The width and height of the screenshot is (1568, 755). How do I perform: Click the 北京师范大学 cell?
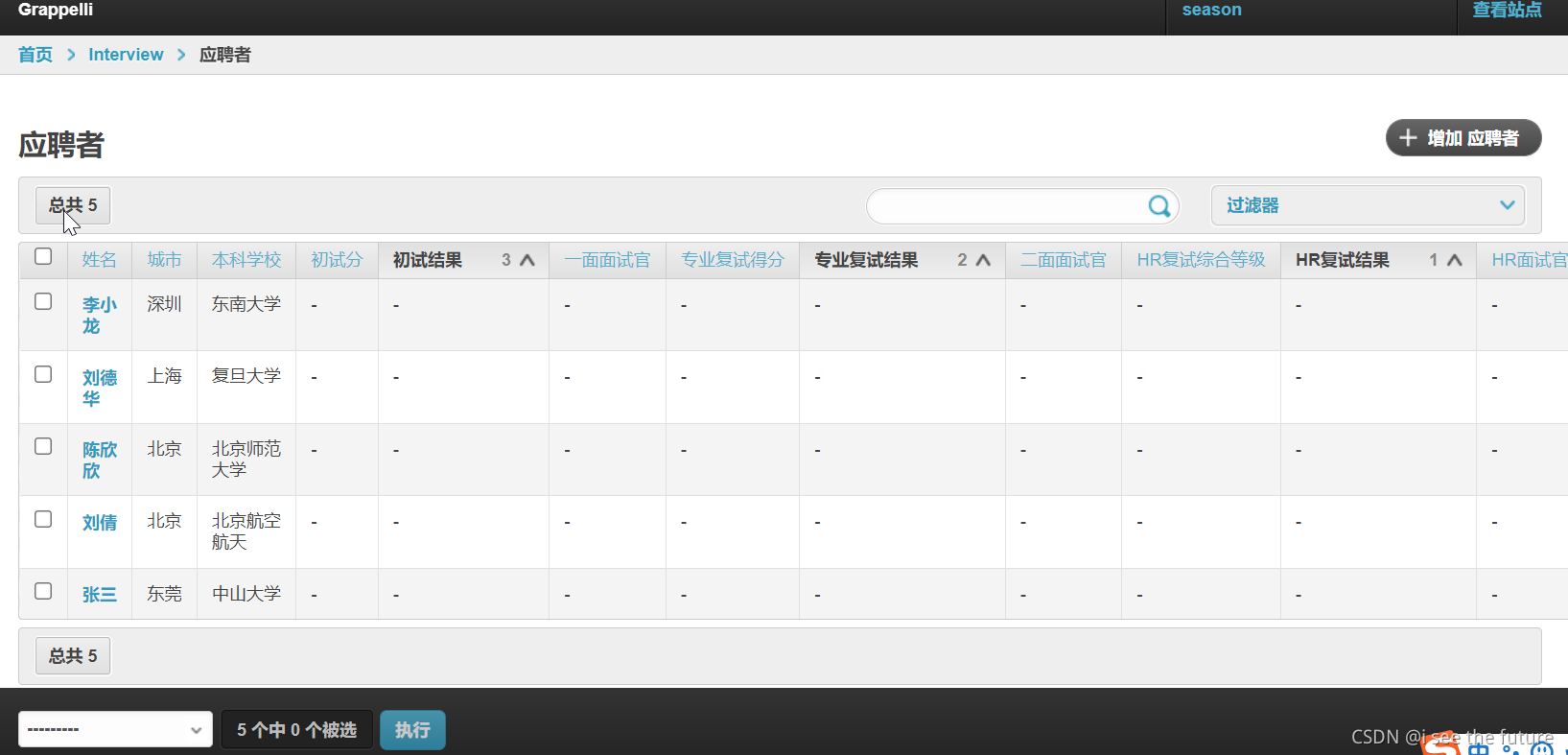pos(246,460)
